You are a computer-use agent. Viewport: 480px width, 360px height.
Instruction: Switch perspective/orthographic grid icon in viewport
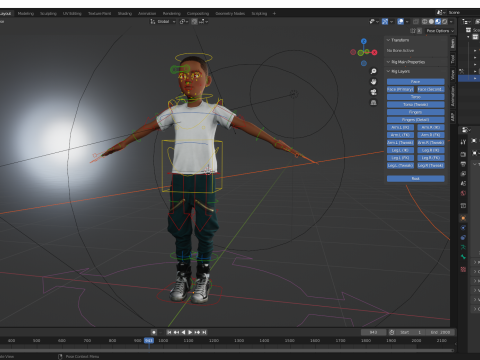click(x=373, y=103)
